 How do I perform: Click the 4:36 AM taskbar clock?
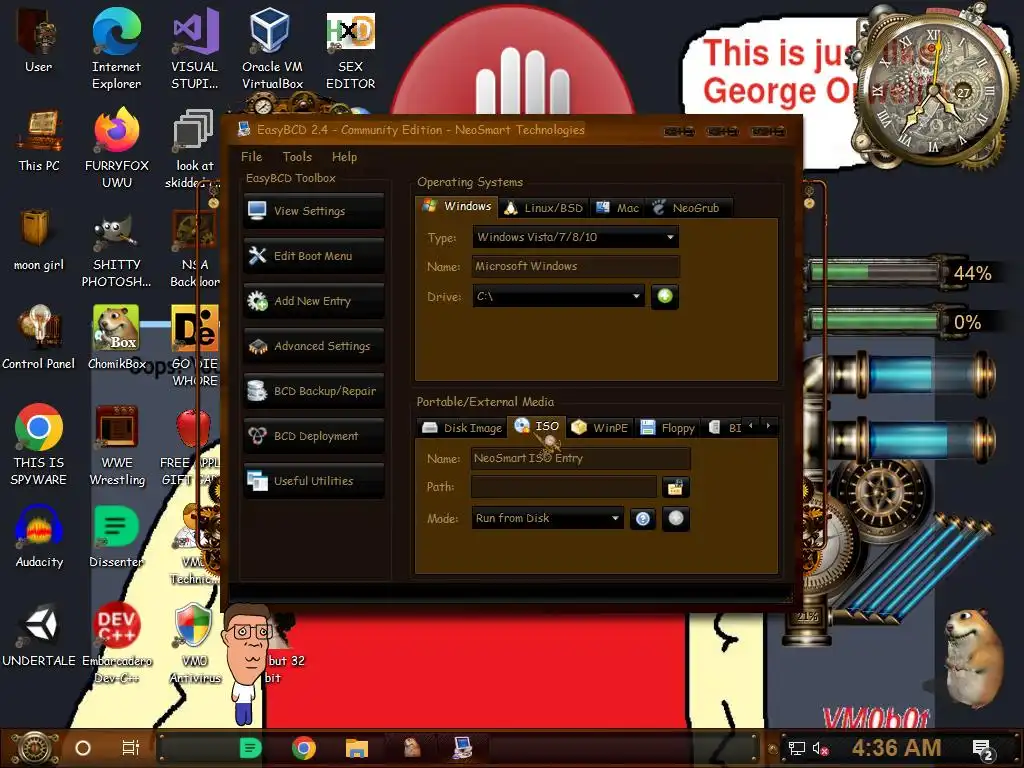[896, 748]
